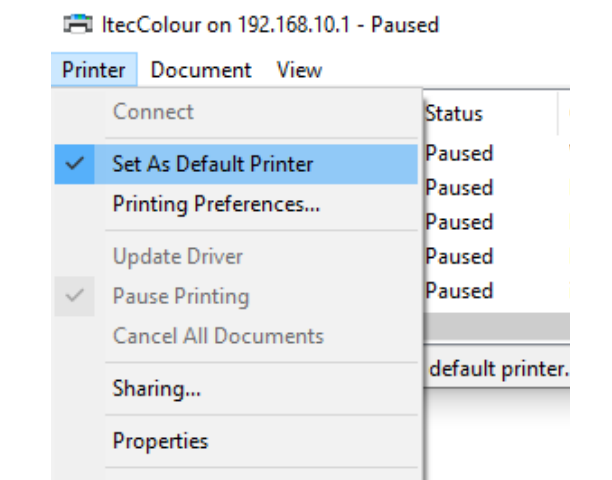This screenshot has height=480, width=612.
Task: Select the third Paused job row
Action: coord(459,222)
